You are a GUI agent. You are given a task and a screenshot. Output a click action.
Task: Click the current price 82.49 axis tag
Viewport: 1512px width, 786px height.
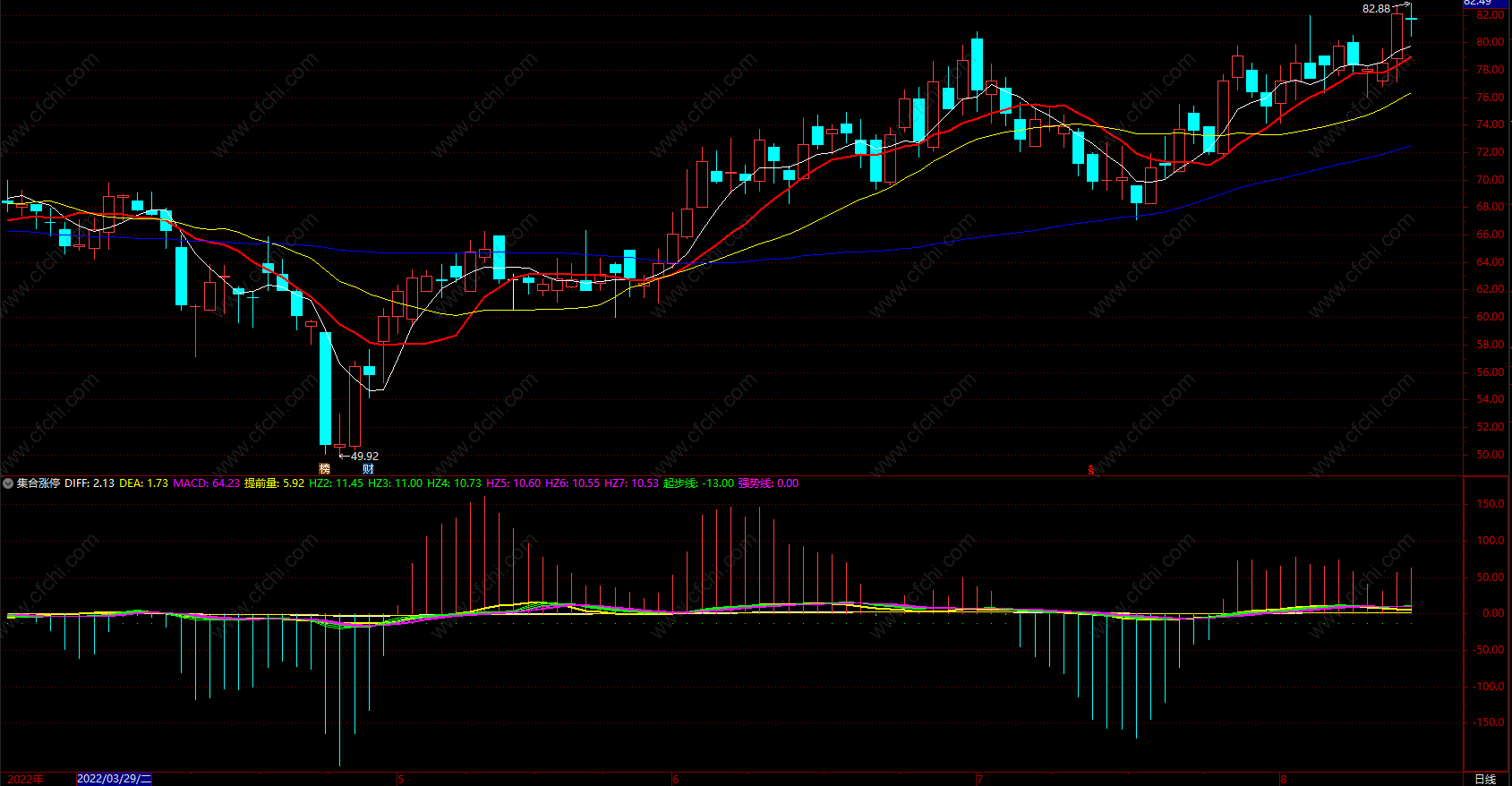pyautogui.click(x=1486, y=4)
